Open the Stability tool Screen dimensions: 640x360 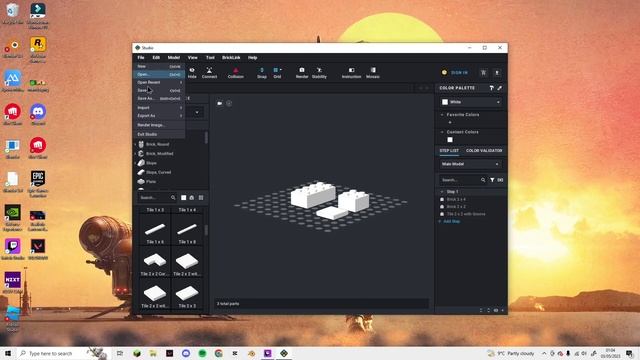(x=319, y=73)
